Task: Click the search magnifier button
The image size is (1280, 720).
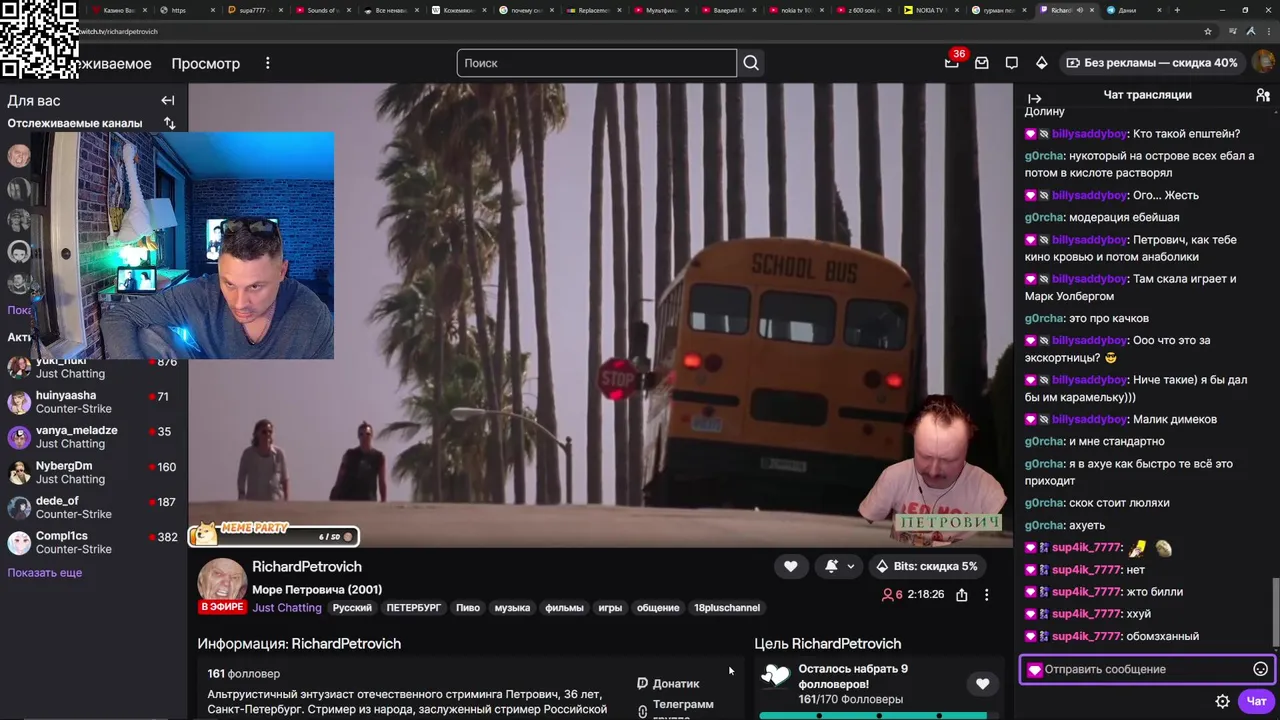Action: pos(751,63)
